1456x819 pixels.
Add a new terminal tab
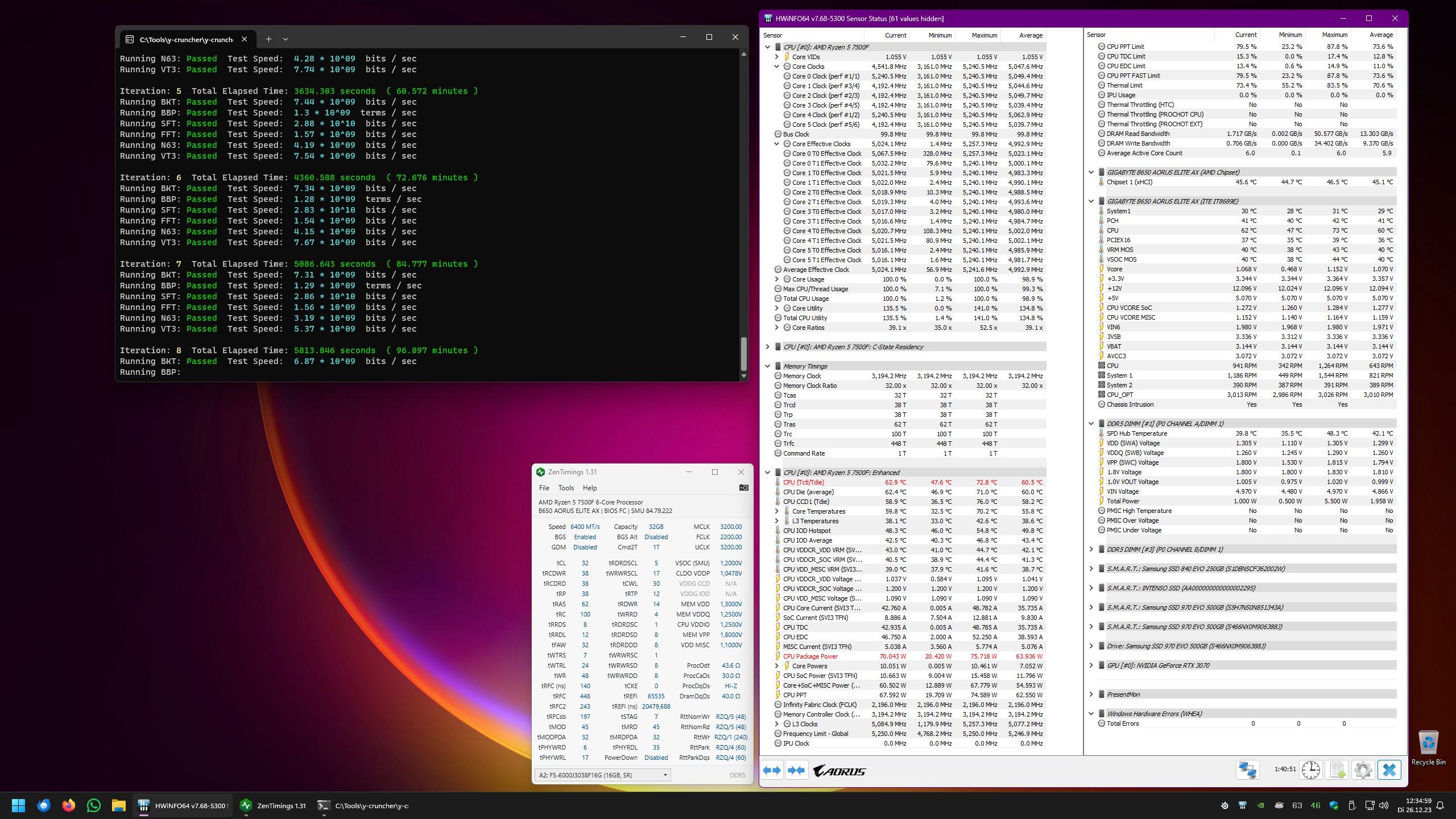pos(268,39)
